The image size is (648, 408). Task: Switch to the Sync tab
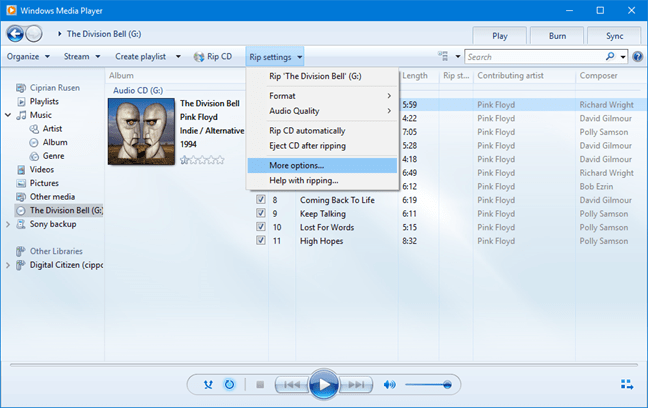tap(615, 36)
